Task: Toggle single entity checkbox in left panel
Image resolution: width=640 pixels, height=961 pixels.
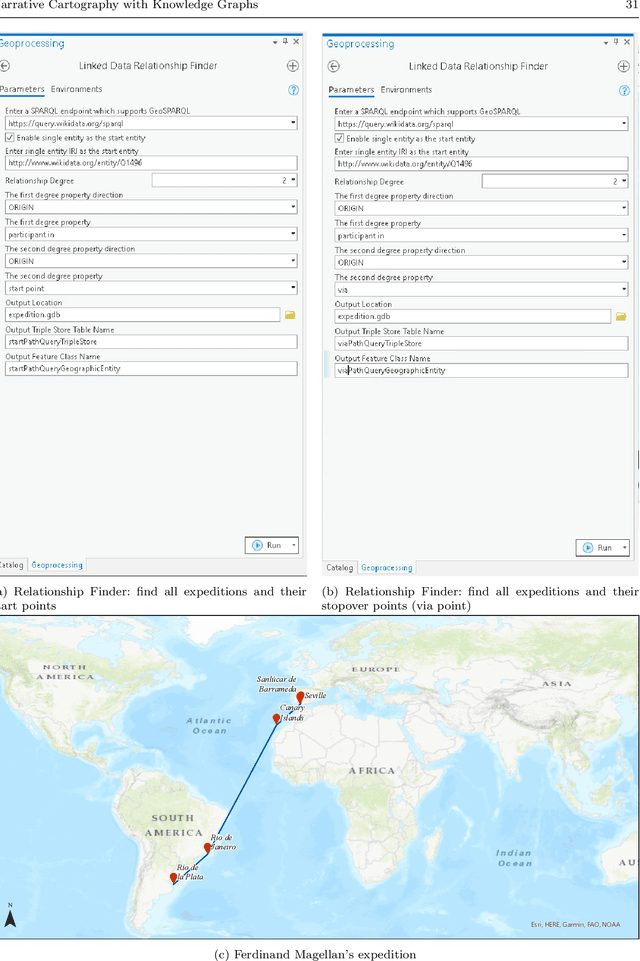Action: [x=10, y=137]
